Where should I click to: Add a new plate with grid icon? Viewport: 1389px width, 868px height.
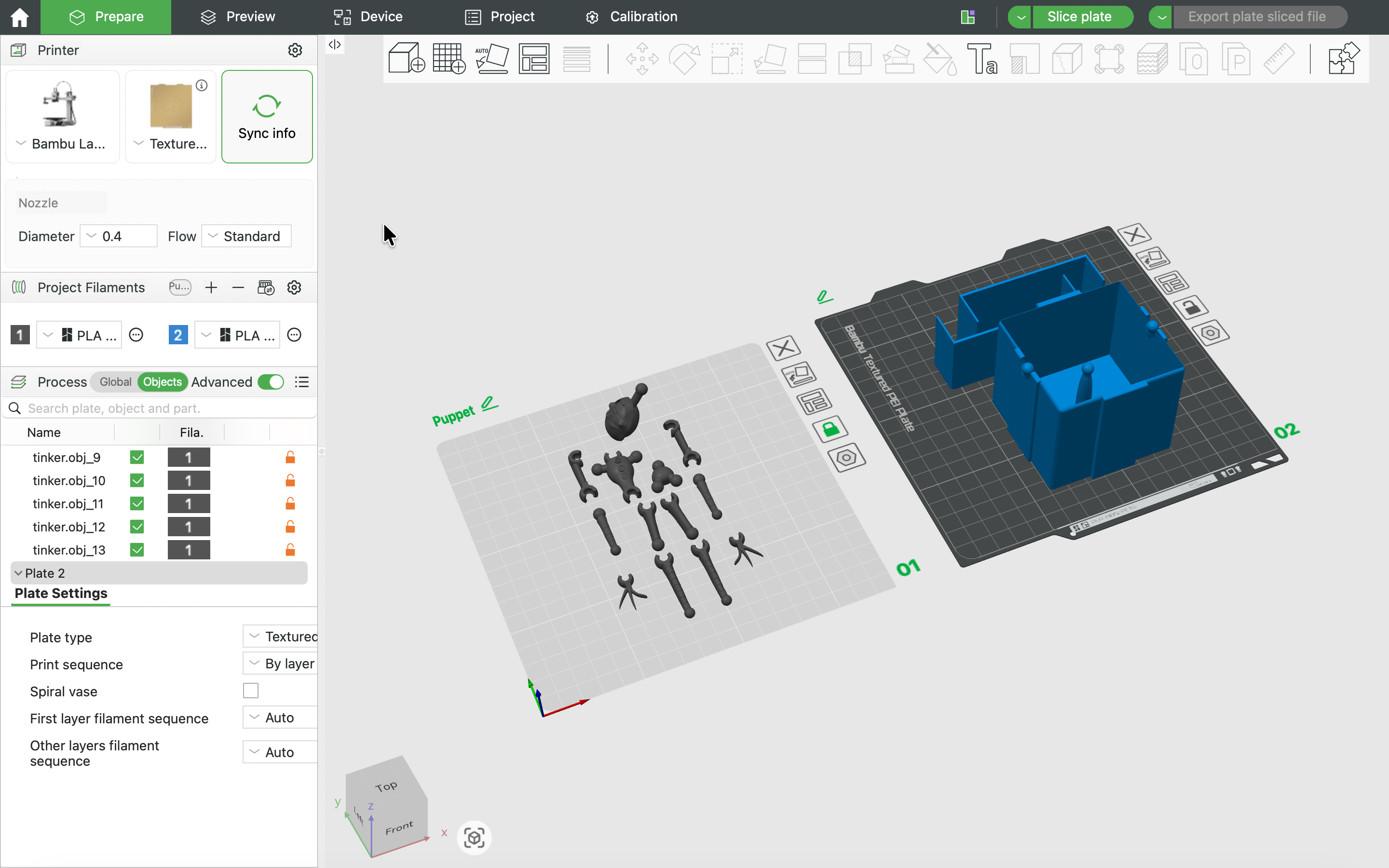click(449, 58)
